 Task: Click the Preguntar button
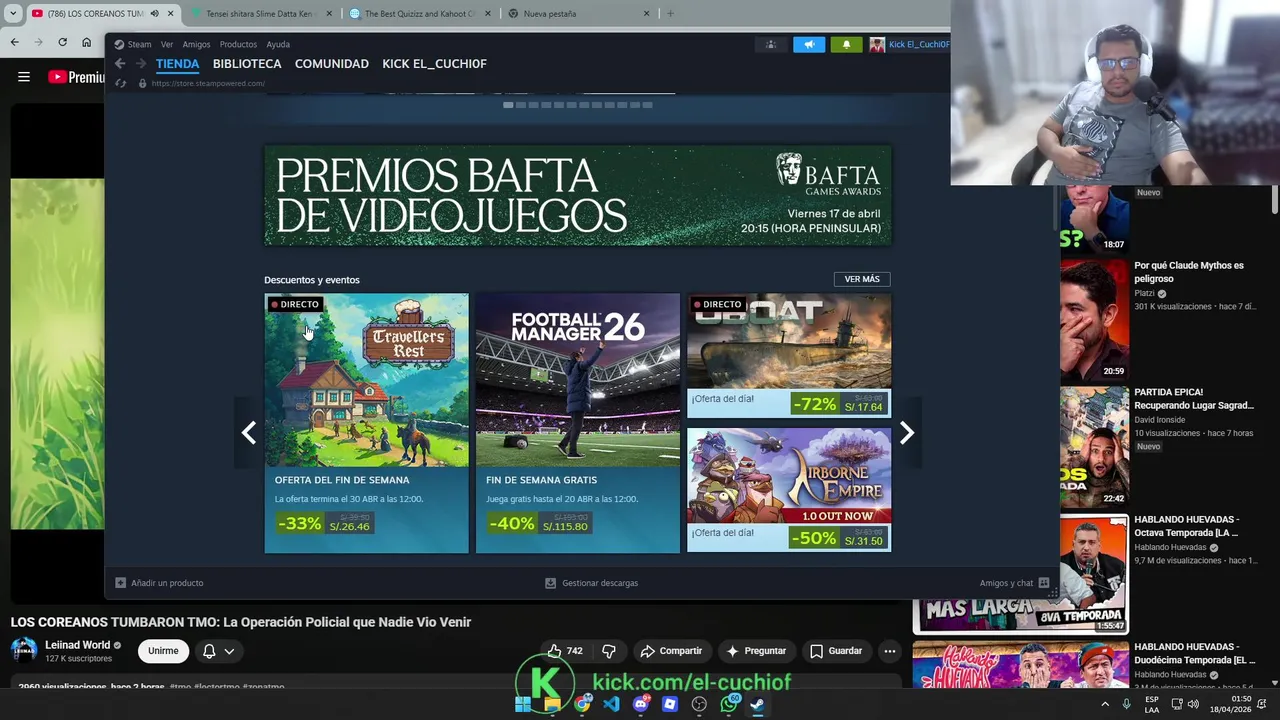pyautogui.click(x=757, y=651)
